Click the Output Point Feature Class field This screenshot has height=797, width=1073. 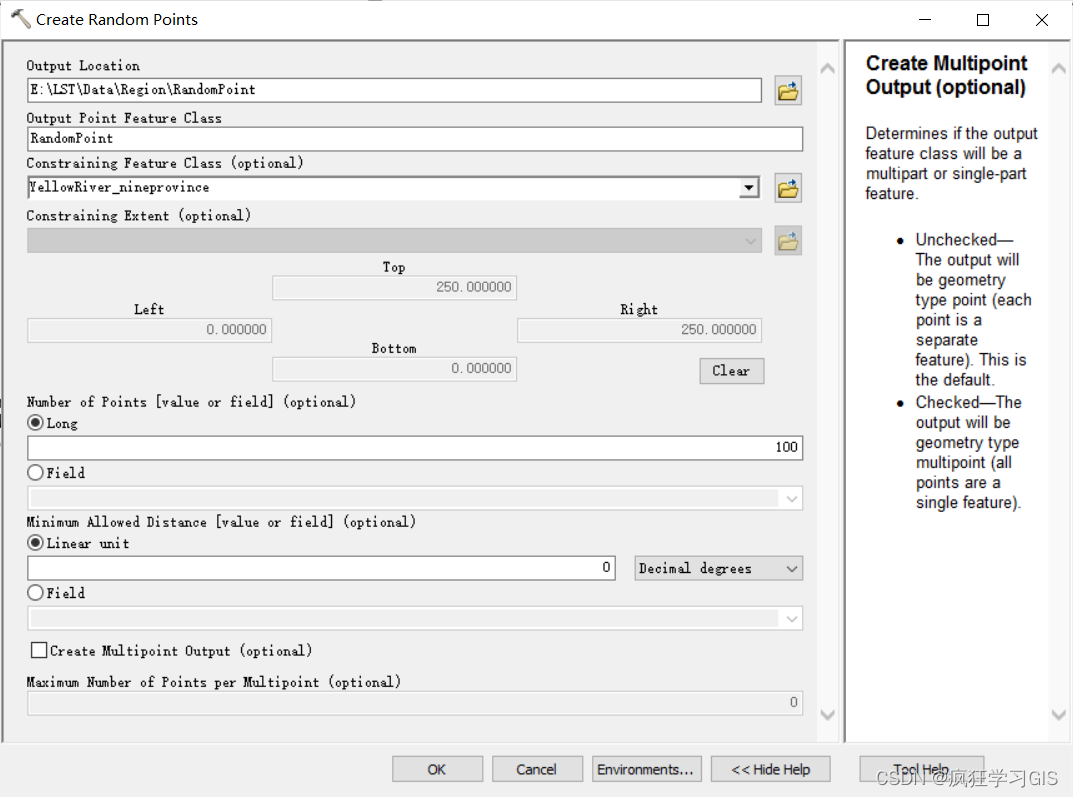click(x=415, y=139)
